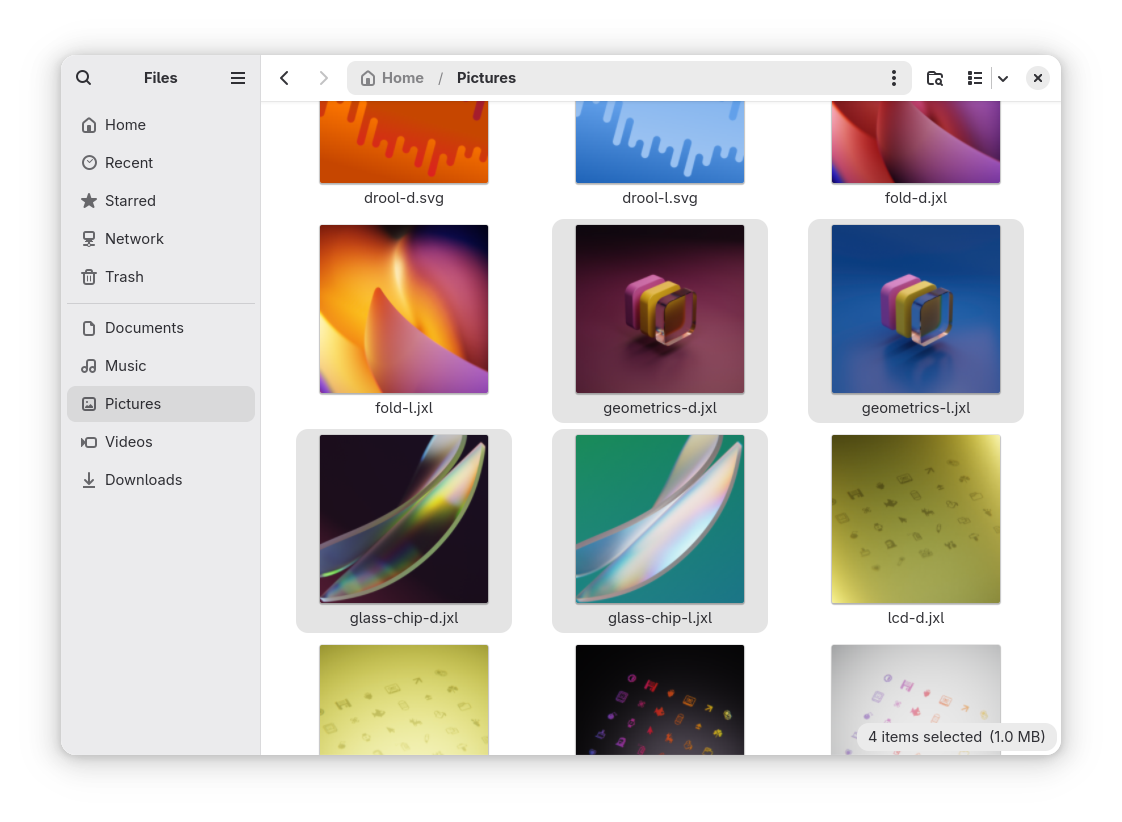1122x822 pixels.
Task: Select the Documents sidebar entry
Action: 144,328
